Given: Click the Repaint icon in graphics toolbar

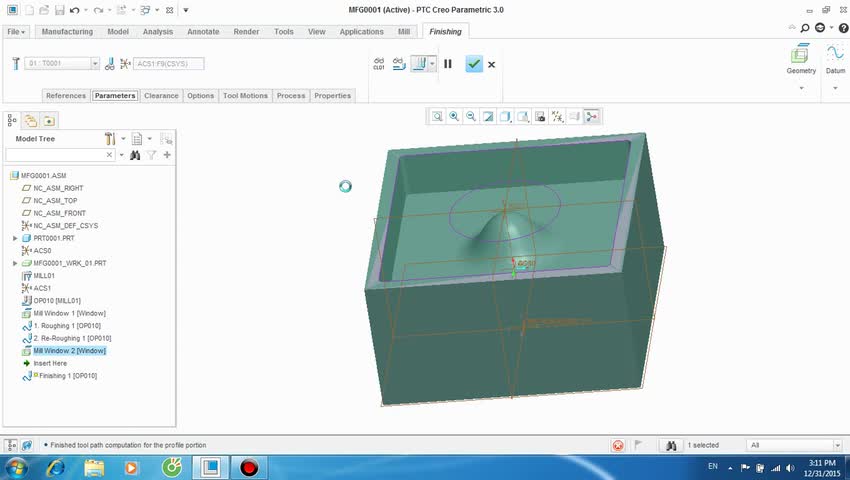Looking at the screenshot, I should point(488,116).
